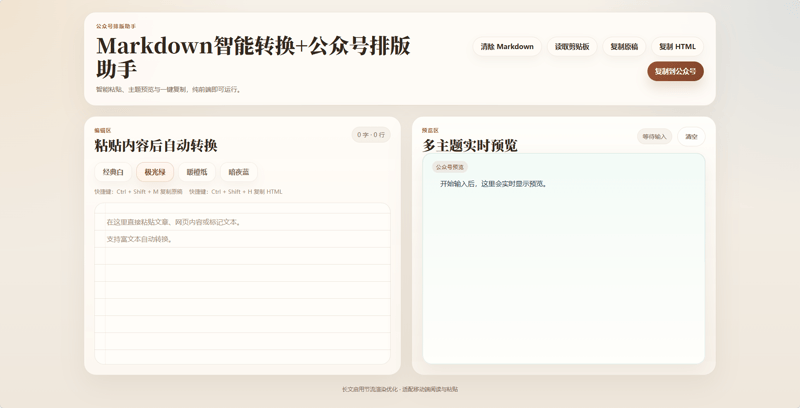Image resolution: width=800 pixels, height=408 pixels.
Task: Read clipboard with 读取剪贴板 button
Action: click(x=572, y=46)
